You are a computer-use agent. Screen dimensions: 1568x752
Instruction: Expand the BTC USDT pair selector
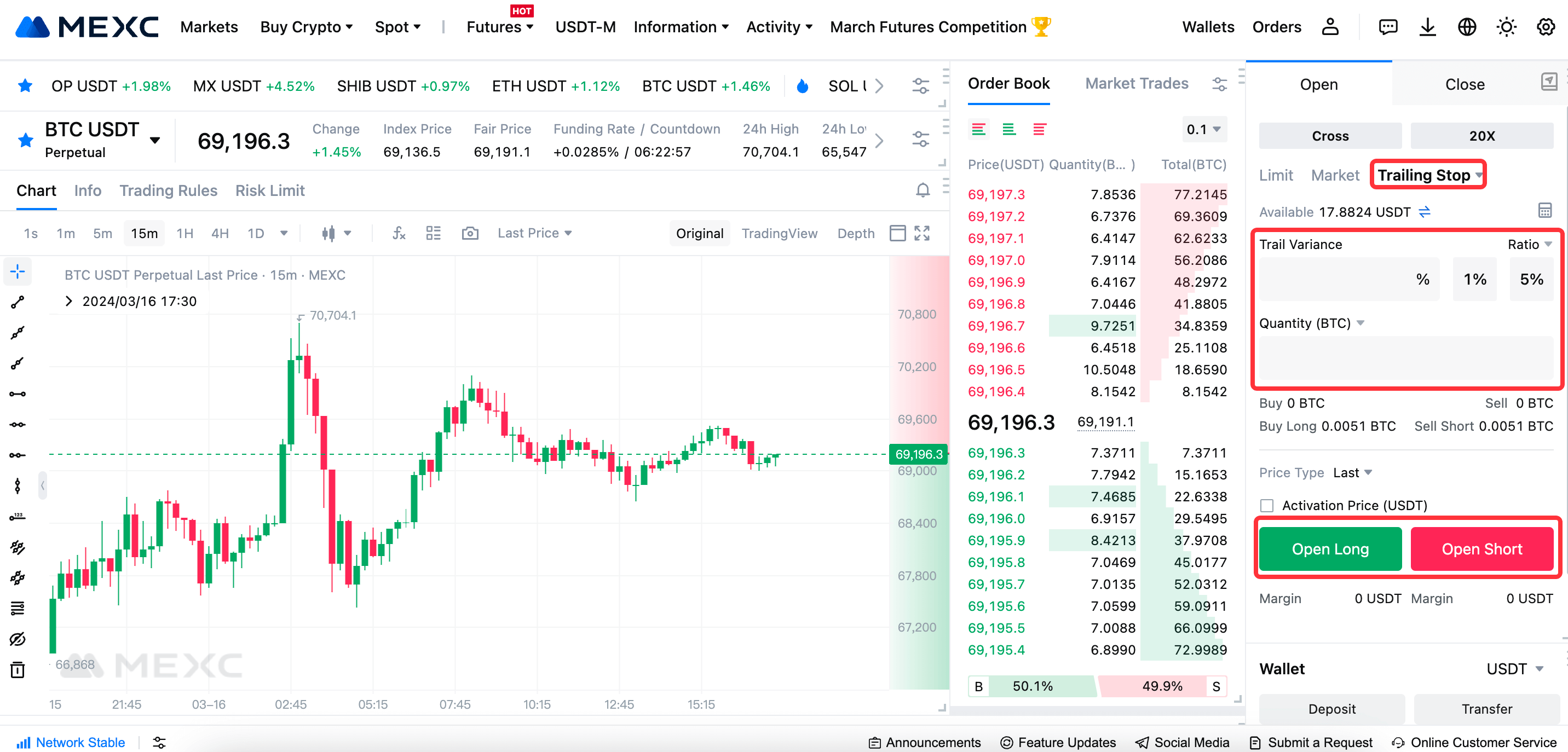pos(155,141)
